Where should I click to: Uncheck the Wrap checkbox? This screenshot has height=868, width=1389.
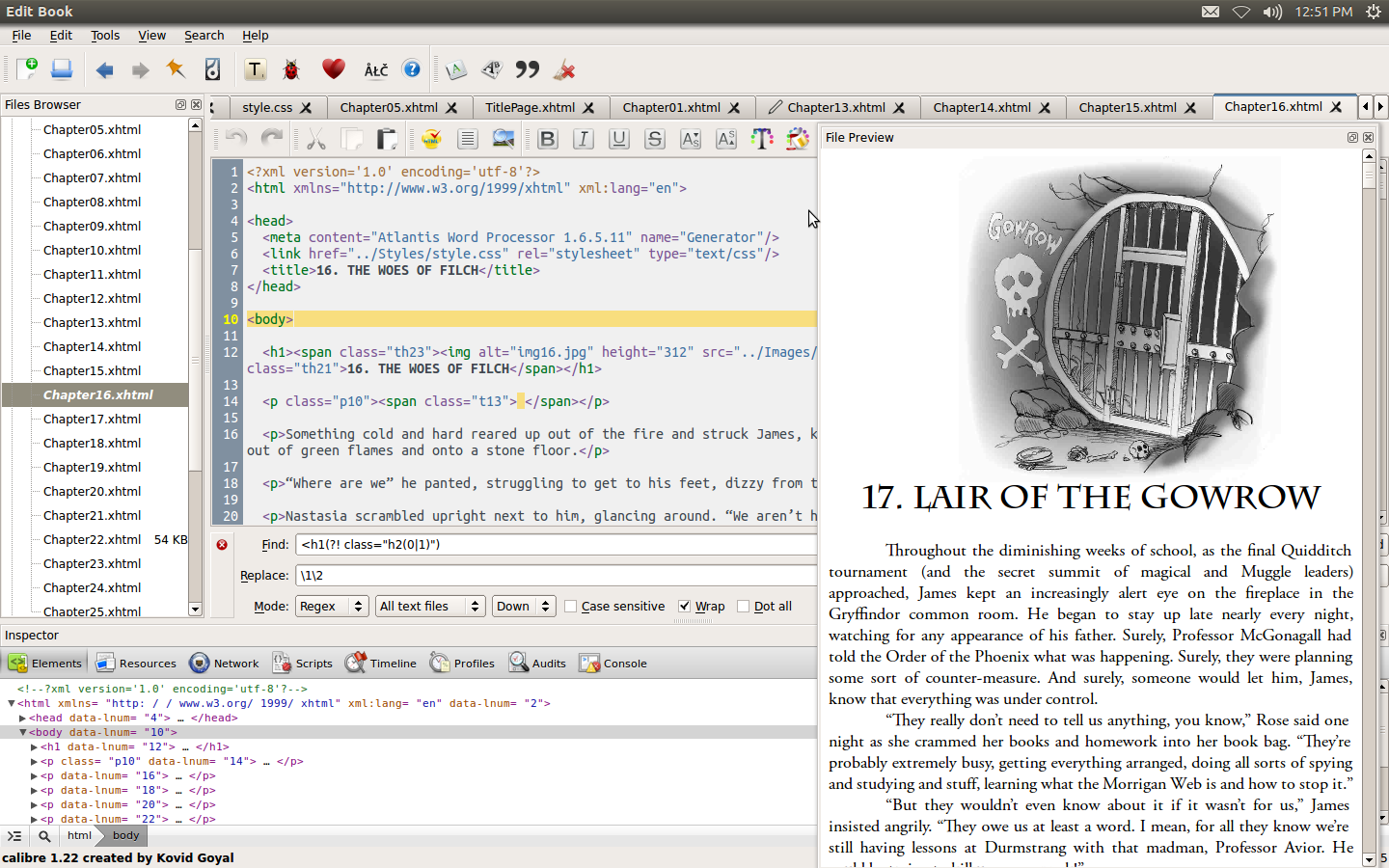[x=685, y=607]
